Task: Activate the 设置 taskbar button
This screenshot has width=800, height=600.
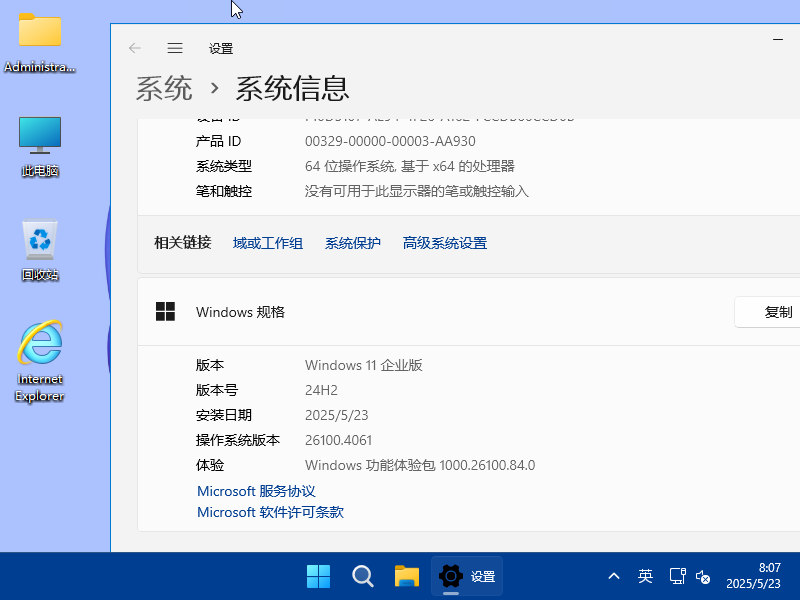Action: point(467,577)
